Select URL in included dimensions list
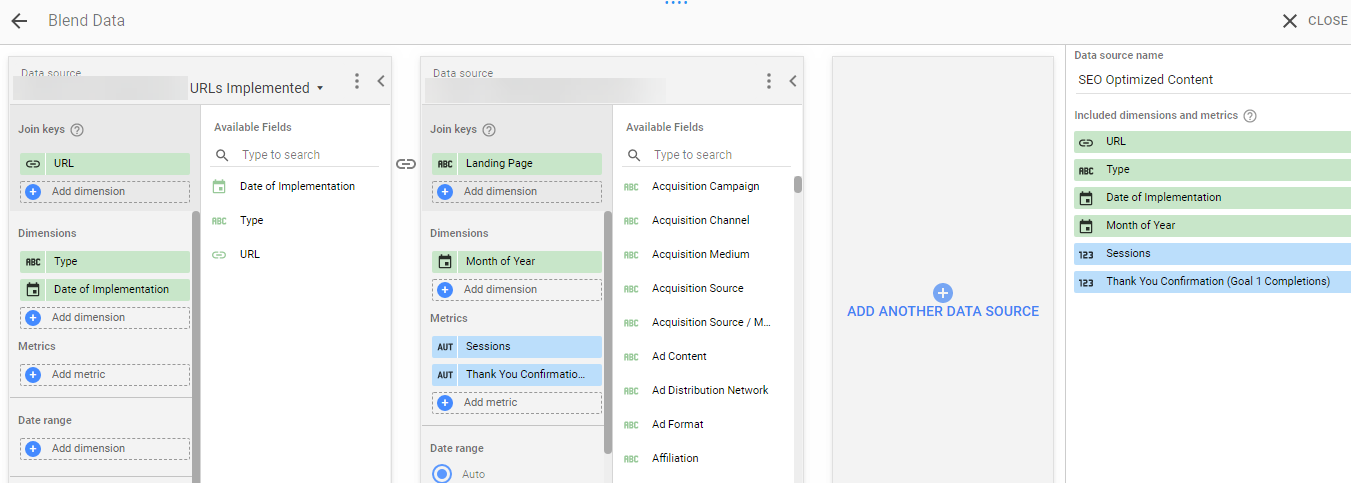1351x483 pixels. (x=1213, y=142)
